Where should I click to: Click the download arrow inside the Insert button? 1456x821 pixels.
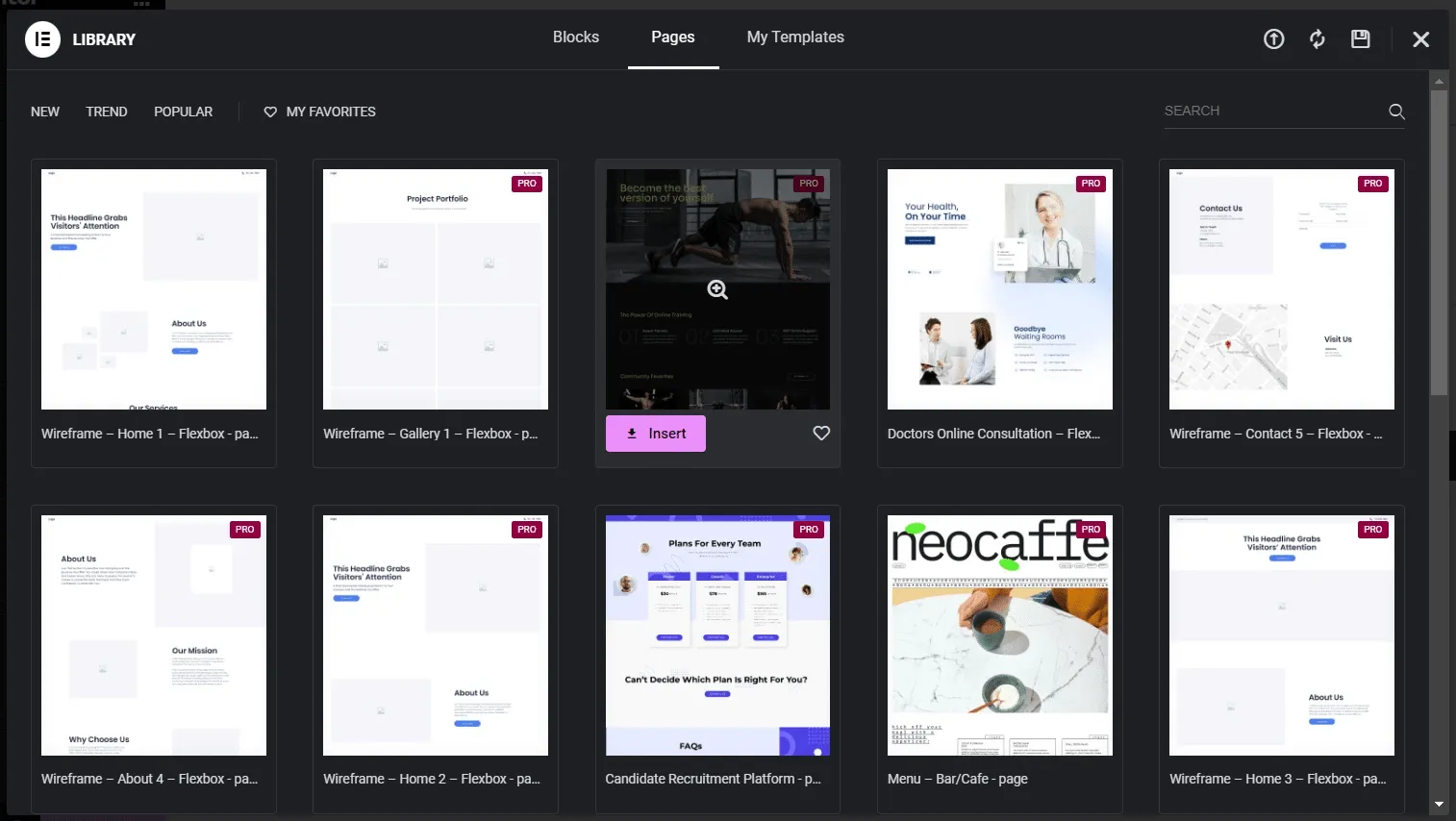pyautogui.click(x=630, y=433)
